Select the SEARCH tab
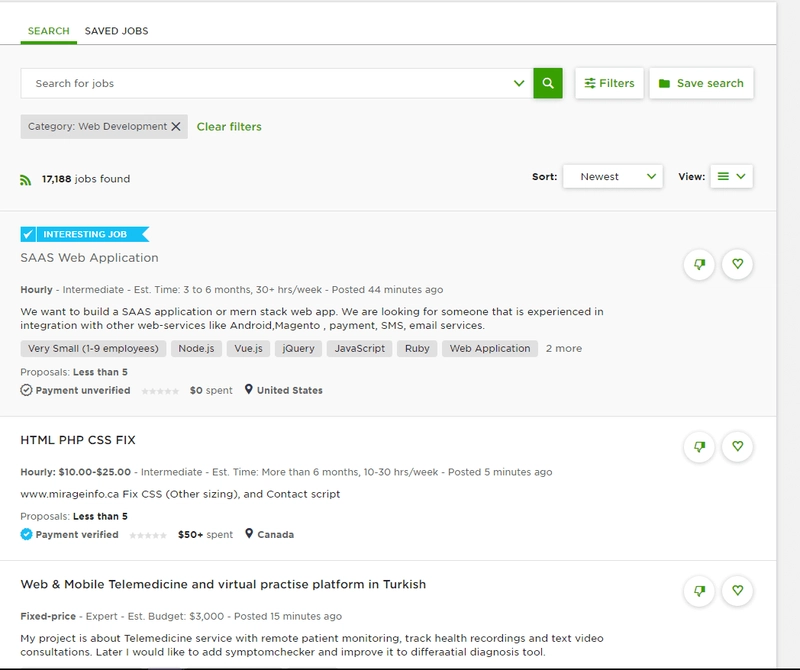 (x=48, y=31)
